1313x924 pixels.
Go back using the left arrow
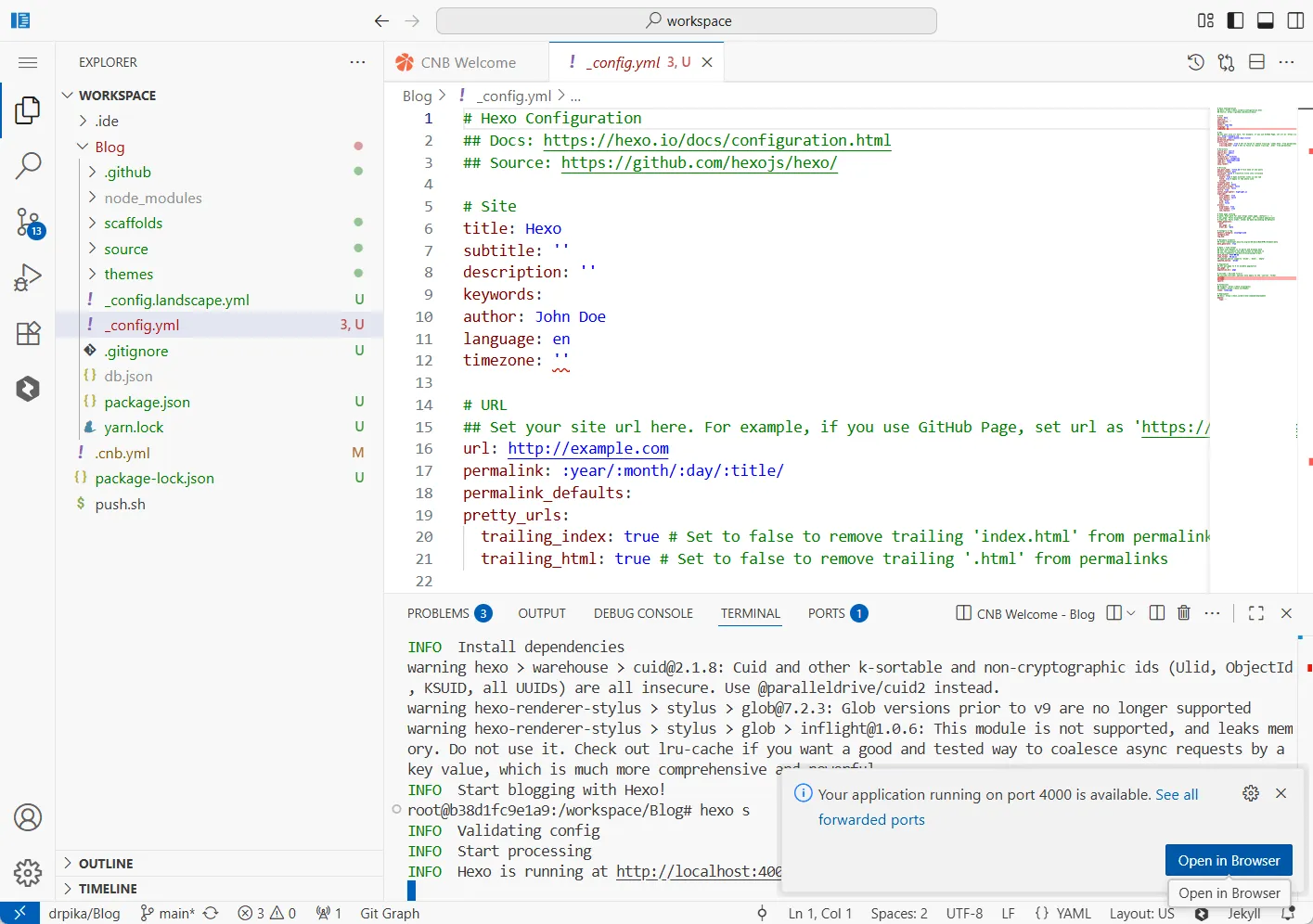pyautogui.click(x=381, y=20)
